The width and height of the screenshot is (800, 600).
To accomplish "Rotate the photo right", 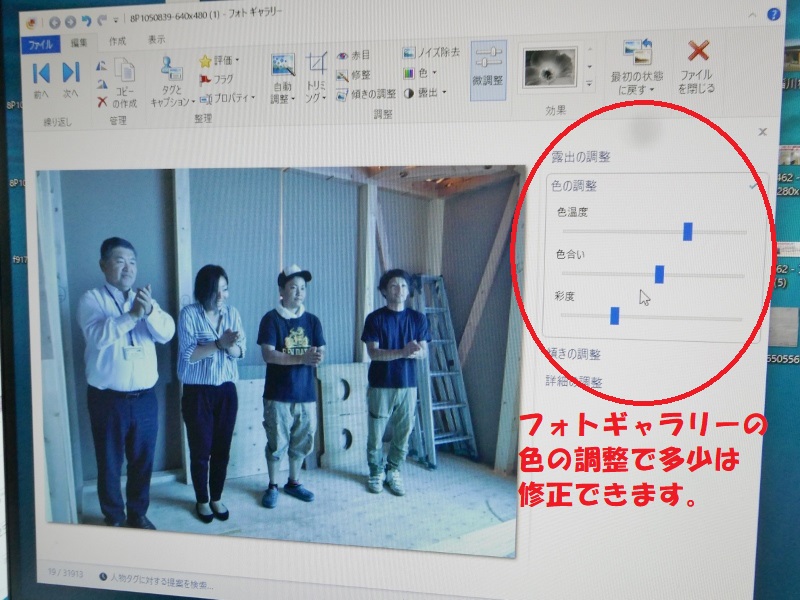I will [102, 84].
